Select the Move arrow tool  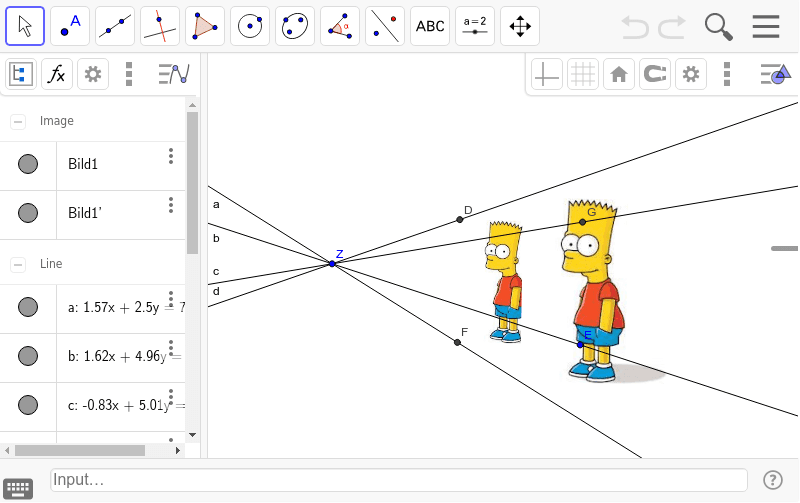(25, 26)
